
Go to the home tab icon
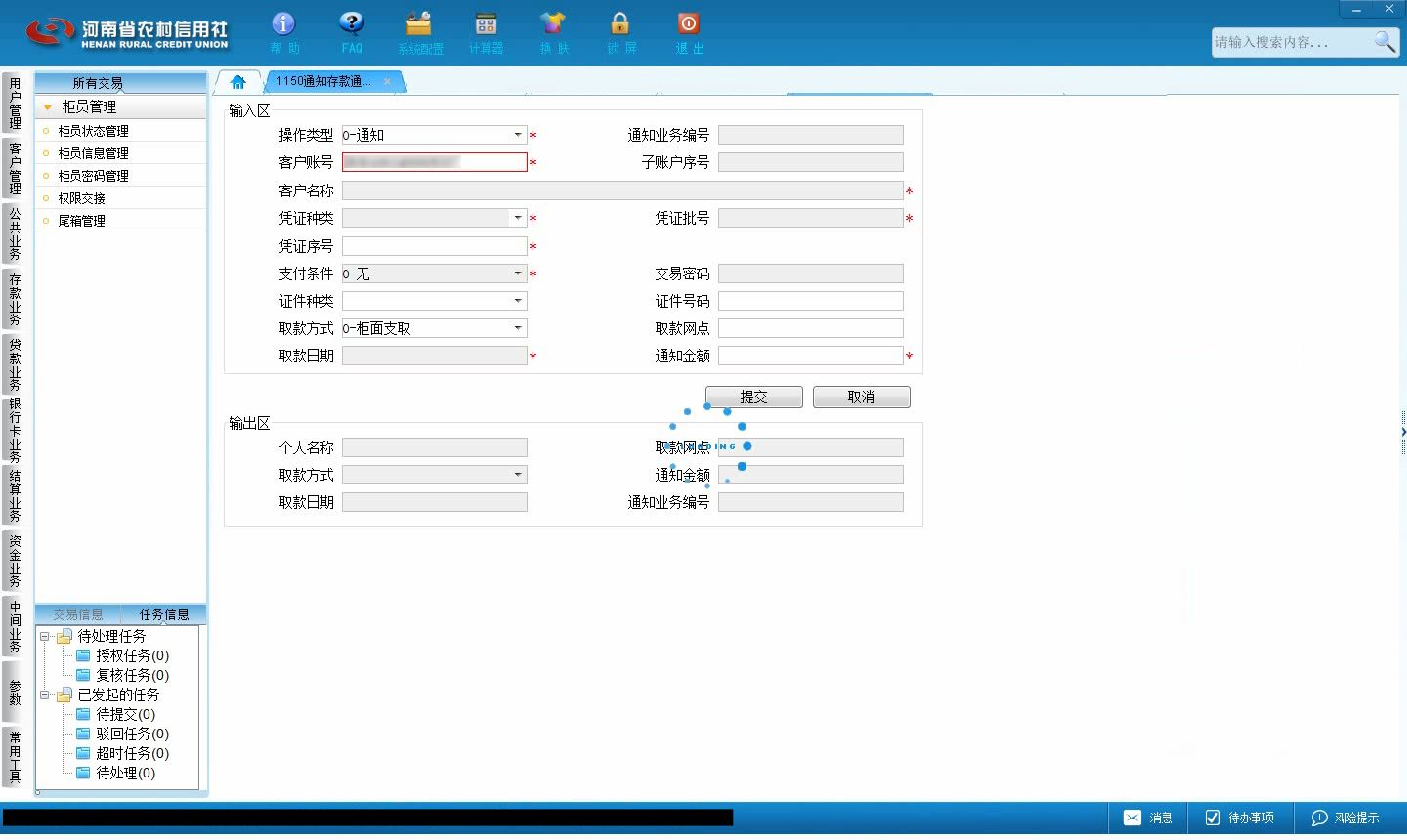coord(237,82)
